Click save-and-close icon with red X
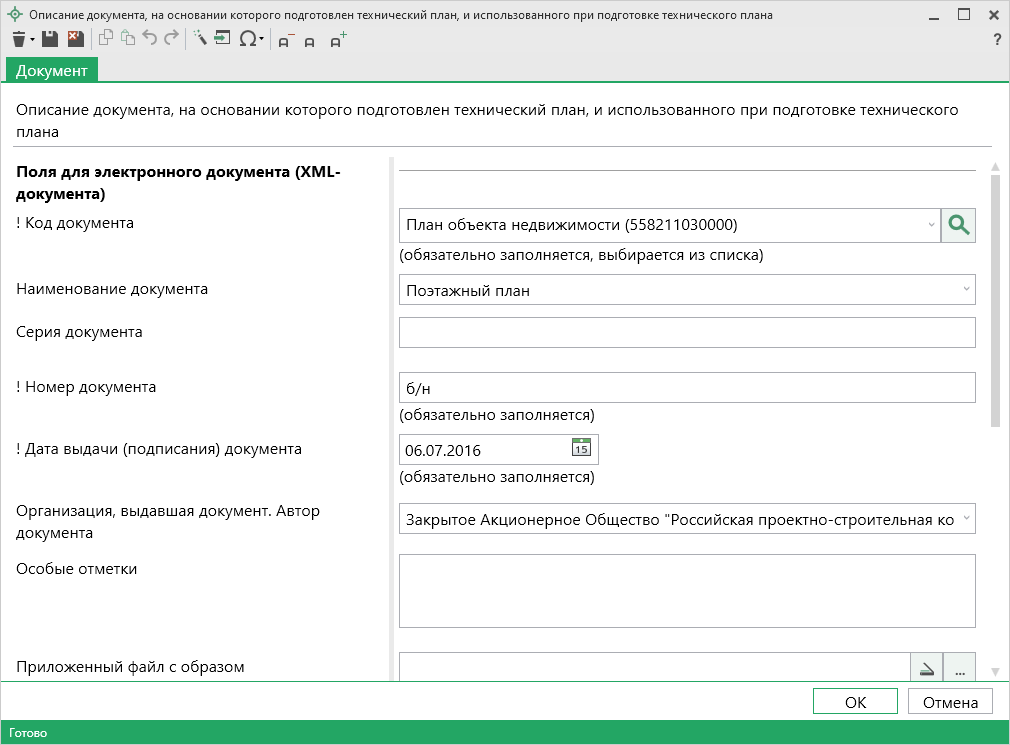This screenshot has width=1010, height=745. [75, 39]
